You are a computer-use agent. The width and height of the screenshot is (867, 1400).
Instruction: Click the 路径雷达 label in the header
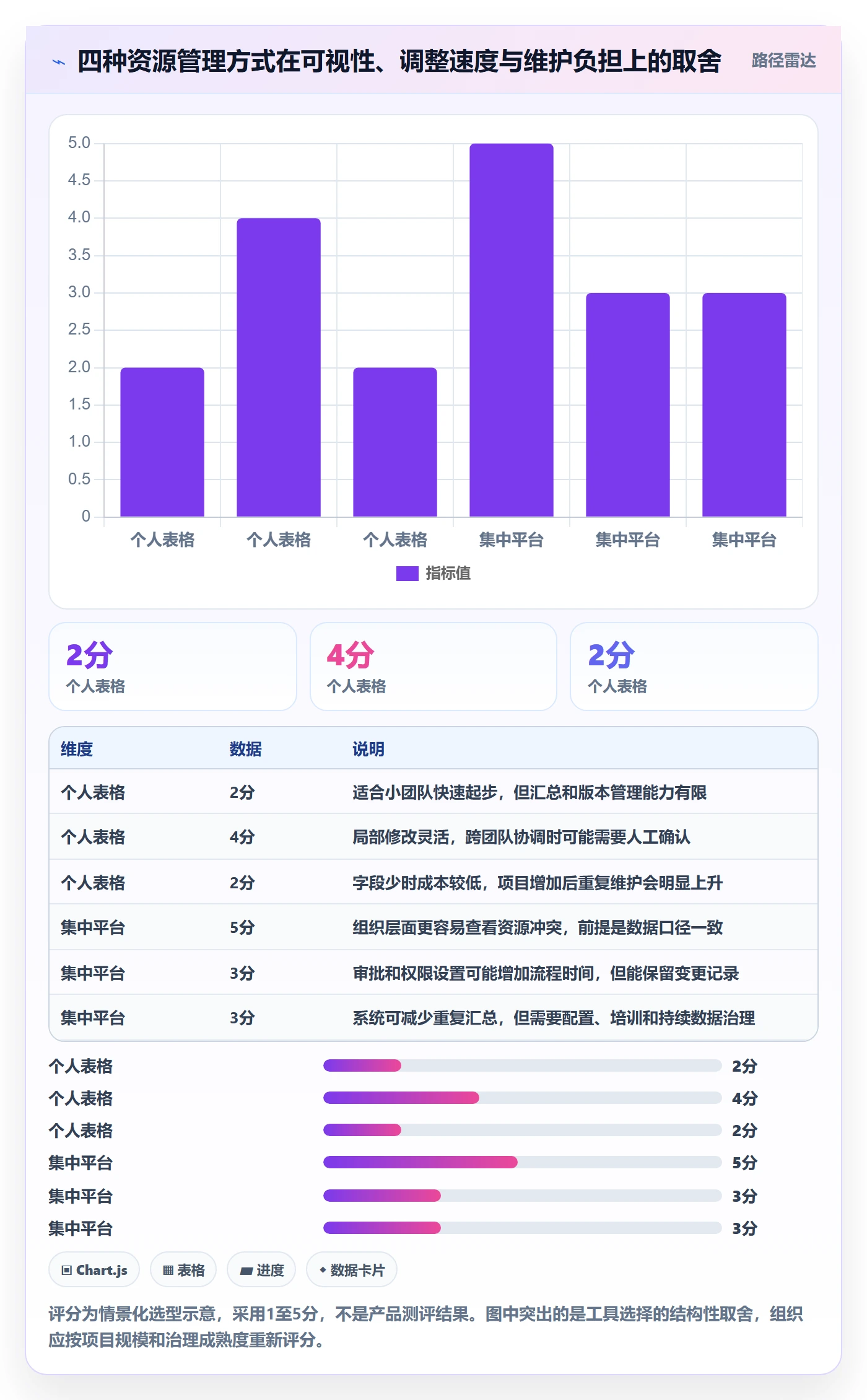point(783,61)
